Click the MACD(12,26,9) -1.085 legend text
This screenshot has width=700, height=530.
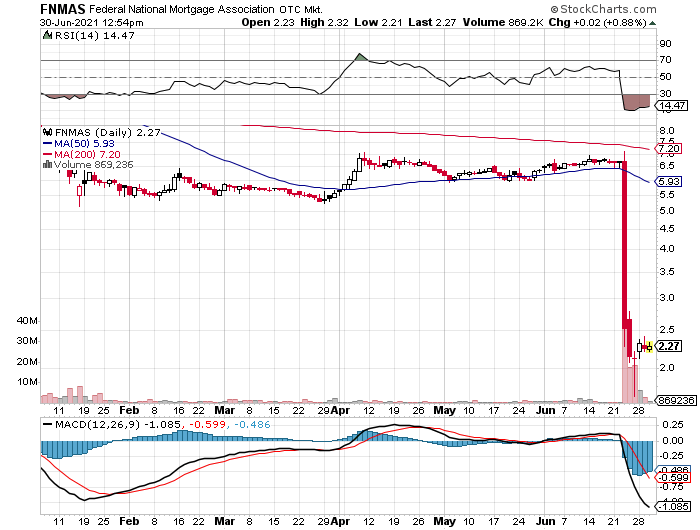[118, 425]
